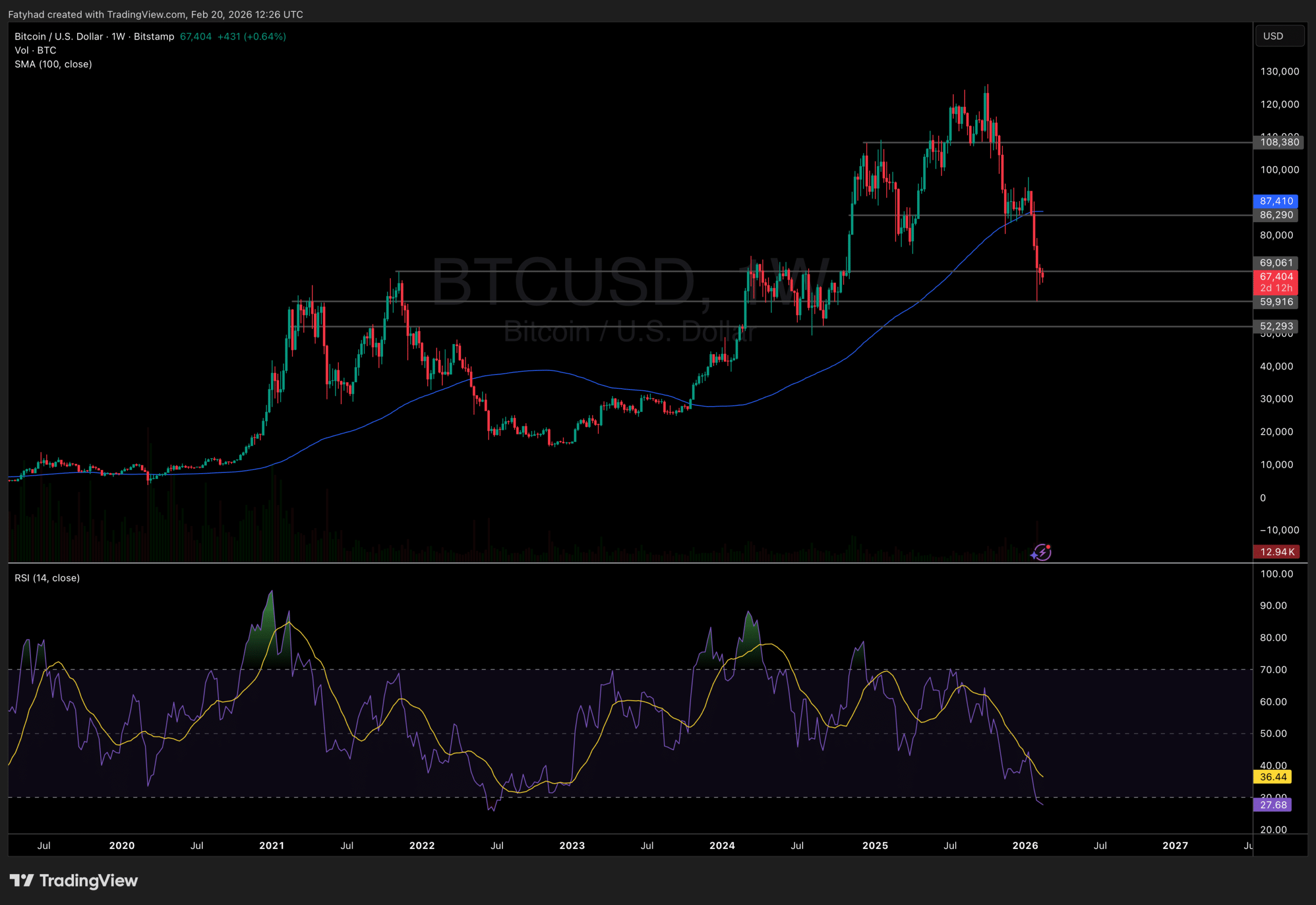The width and height of the screenshot is (1316, 905).
Task: Click the RSI (14, close) legend
Action: pos(48,578)
